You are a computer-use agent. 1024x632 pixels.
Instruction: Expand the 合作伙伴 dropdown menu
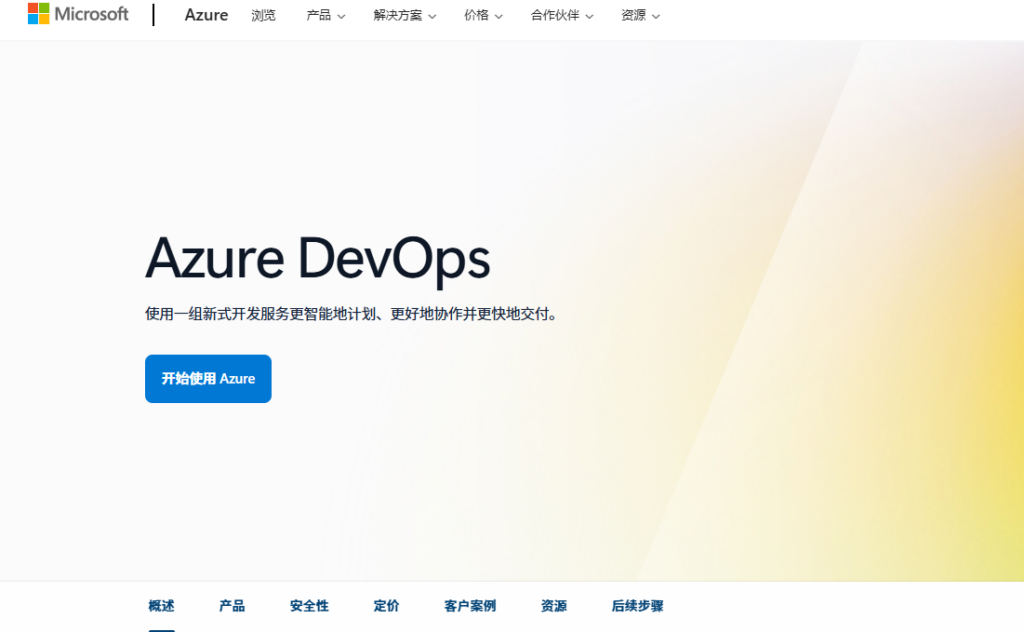(562, 15)
